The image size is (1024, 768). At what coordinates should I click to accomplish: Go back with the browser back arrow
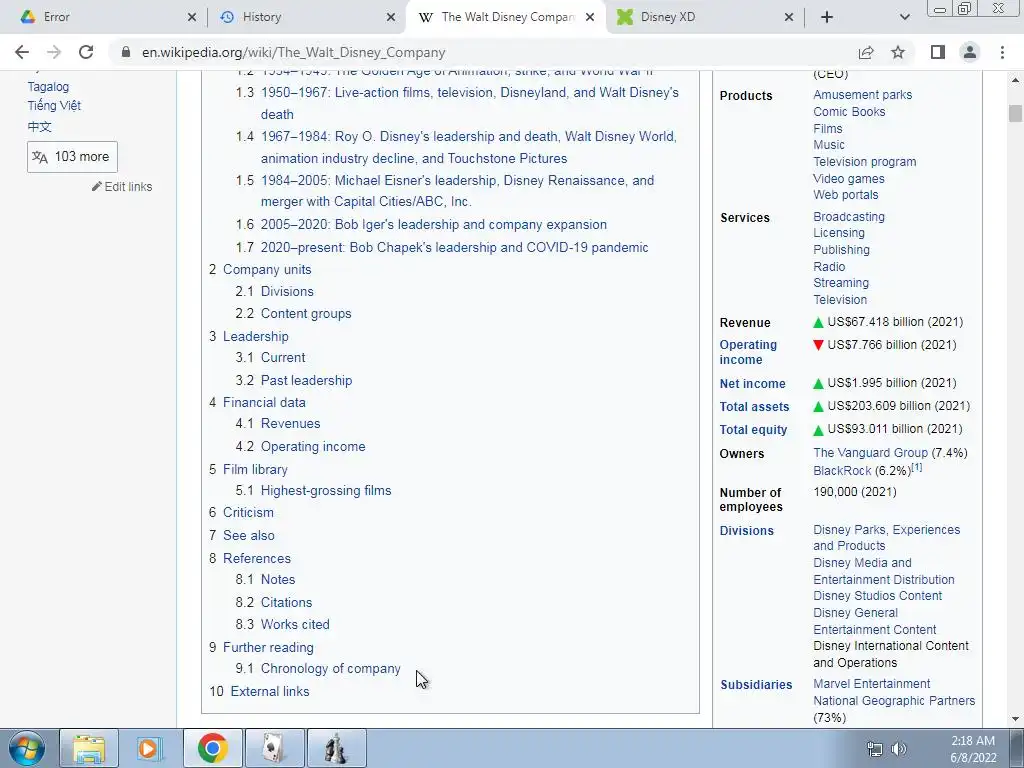pyautogui.click(x=22, y=52)
